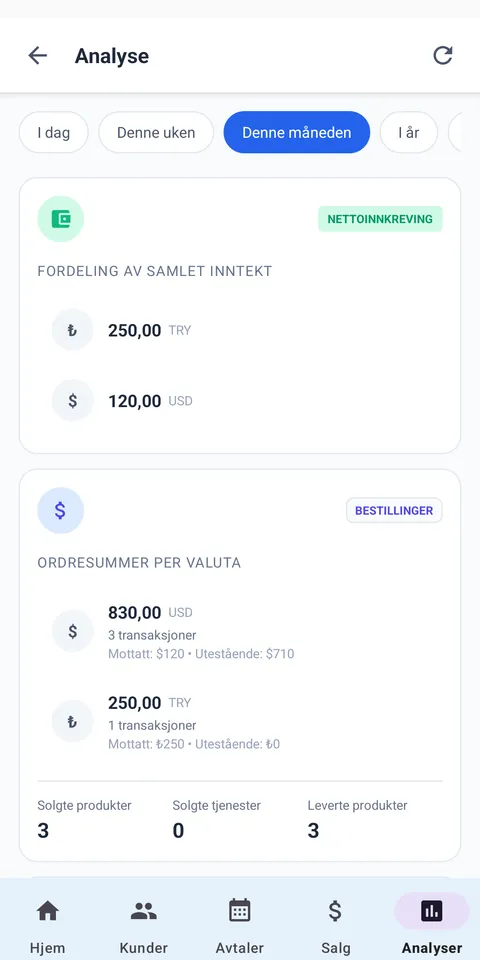Go to the Salg tab
480x960 pixels.
point(336,923)
